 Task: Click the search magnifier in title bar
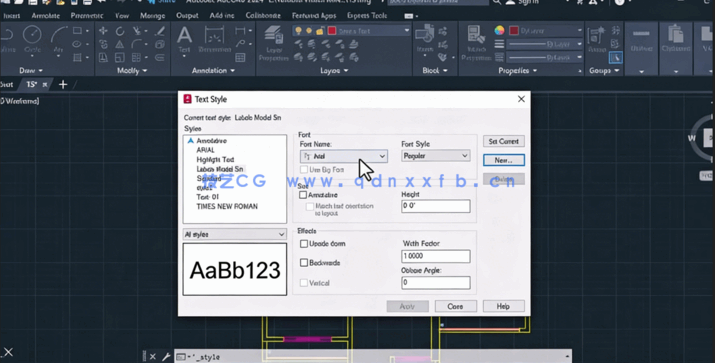497,2
